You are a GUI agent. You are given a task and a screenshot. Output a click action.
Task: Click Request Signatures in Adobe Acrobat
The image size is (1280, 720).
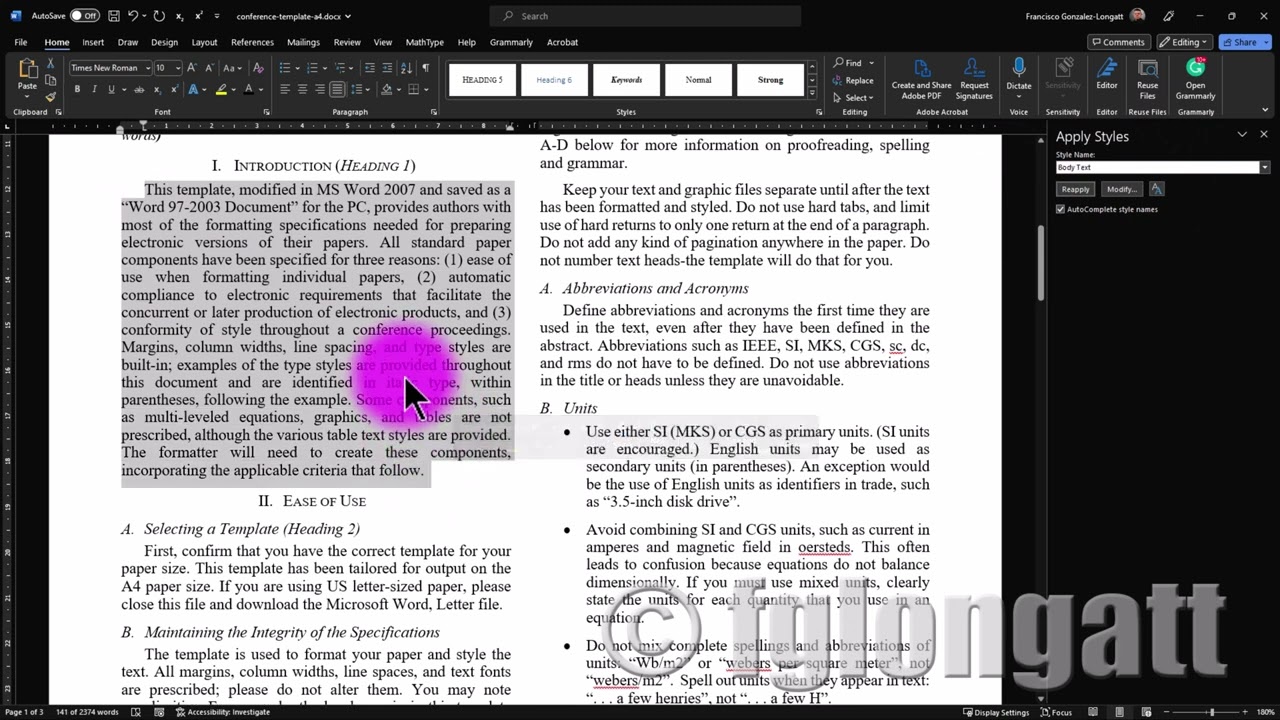(974, 78)
